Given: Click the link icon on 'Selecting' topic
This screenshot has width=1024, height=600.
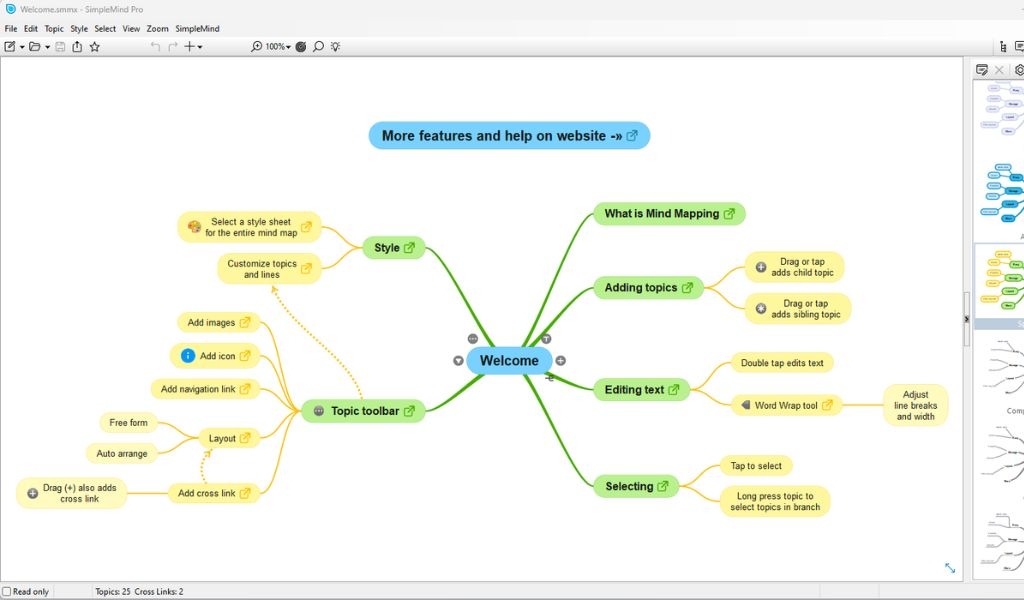Looking at the screenshot, I should (x=663, y=486).
